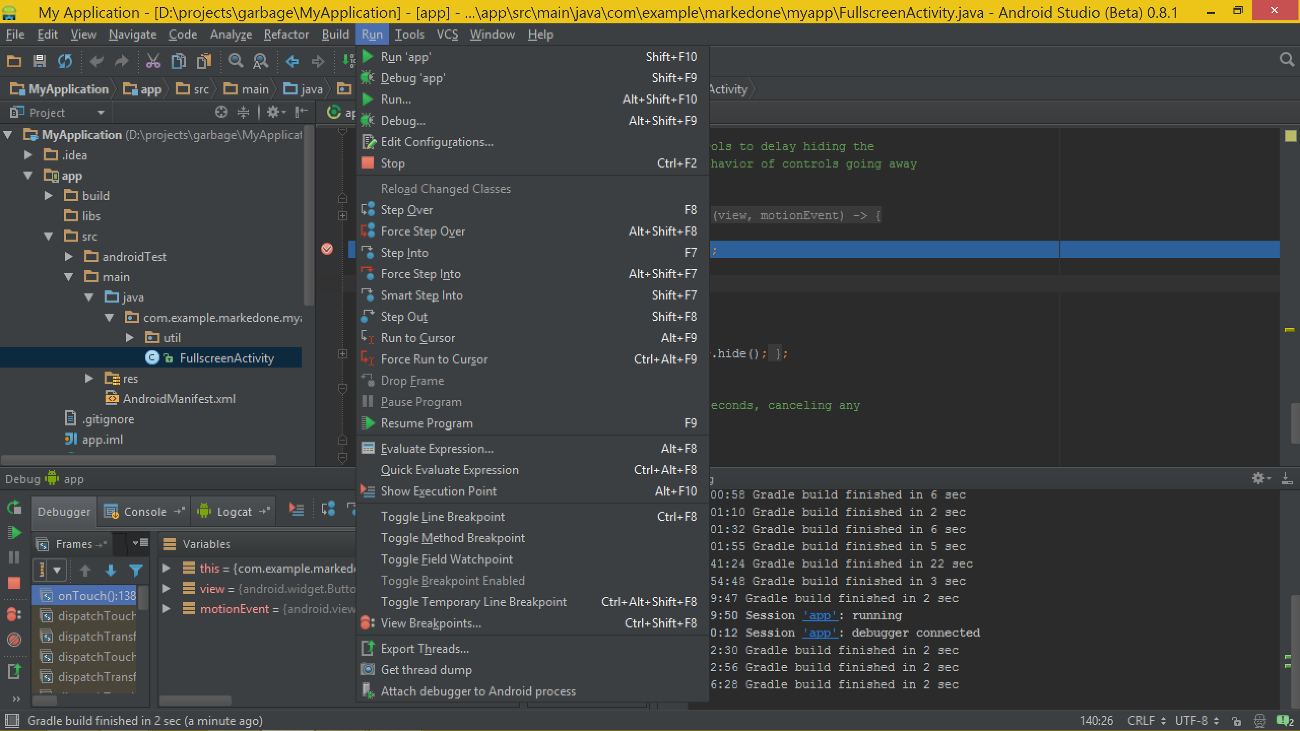Click the Hide Project panel icon

coord(301,112)
